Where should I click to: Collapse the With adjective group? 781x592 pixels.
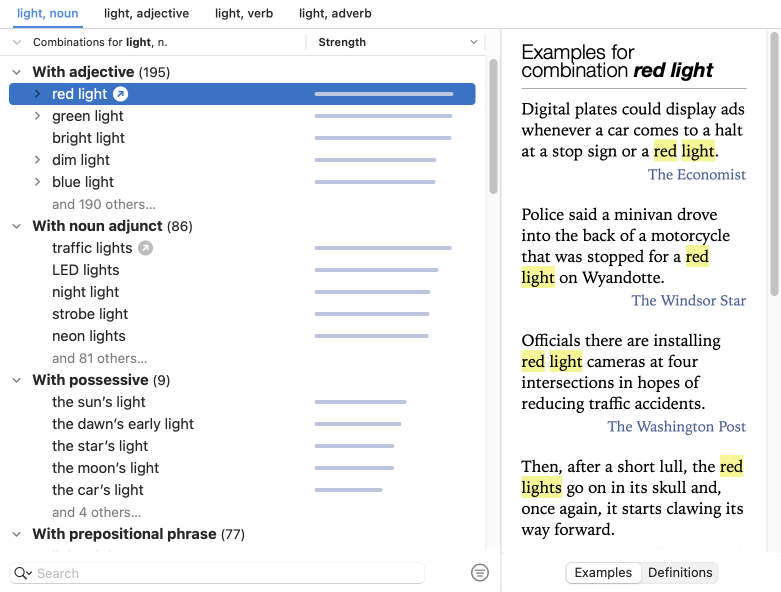click(16, 72)
